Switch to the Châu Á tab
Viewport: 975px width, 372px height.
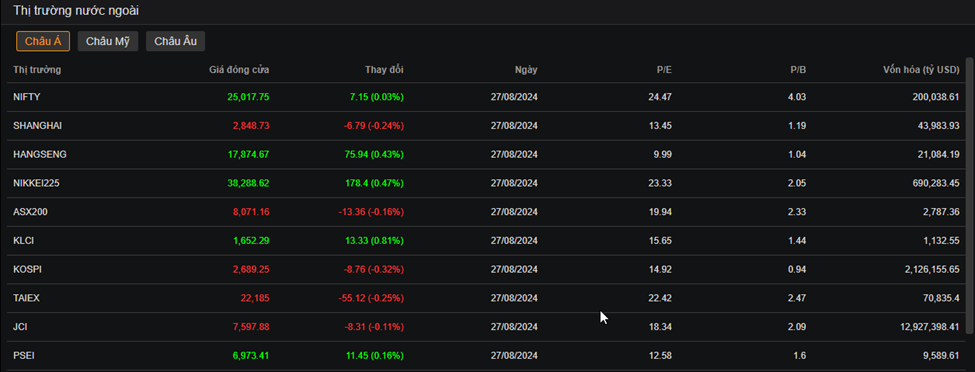(43, 42)
